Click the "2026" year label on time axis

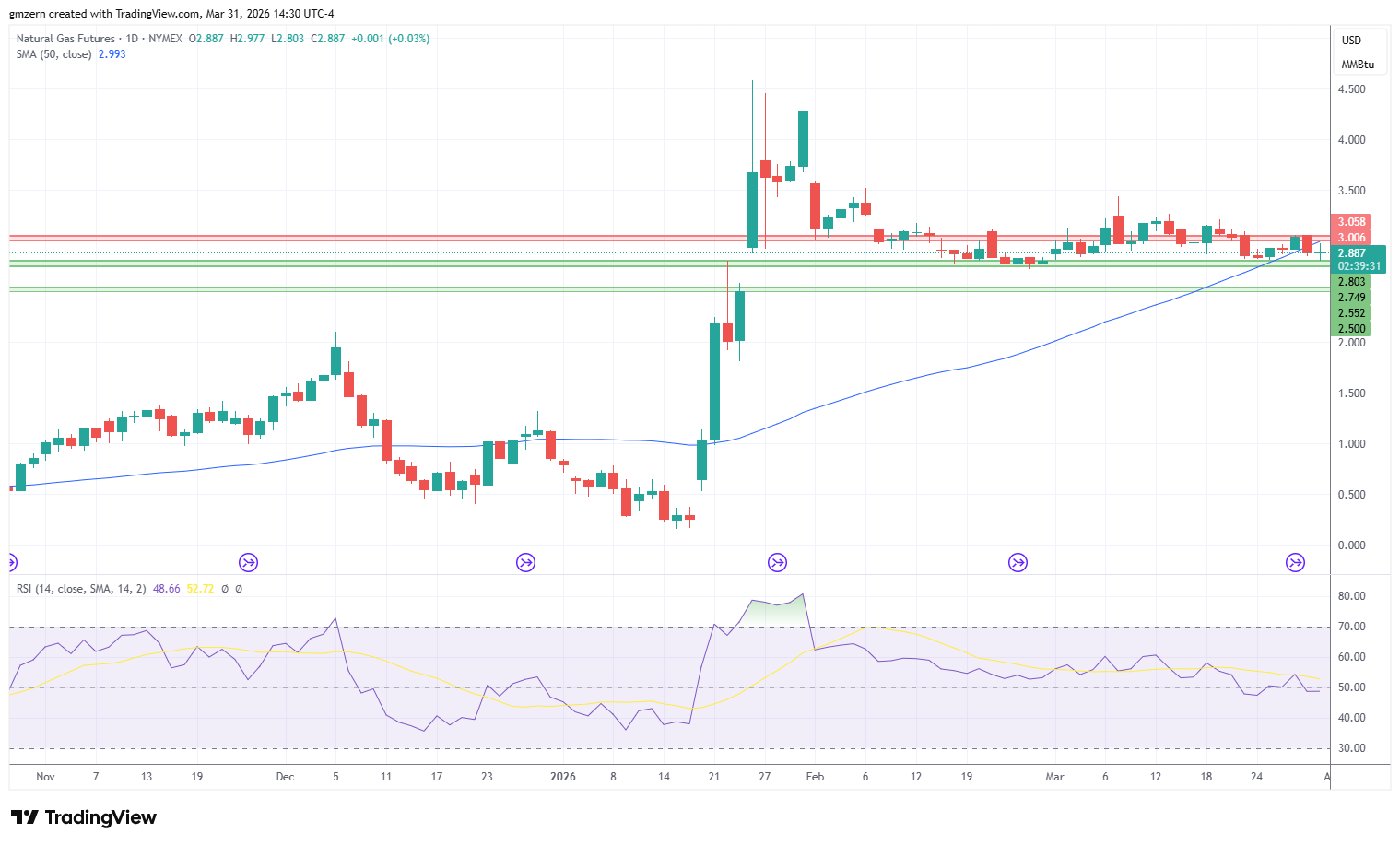tap(562, 777)
